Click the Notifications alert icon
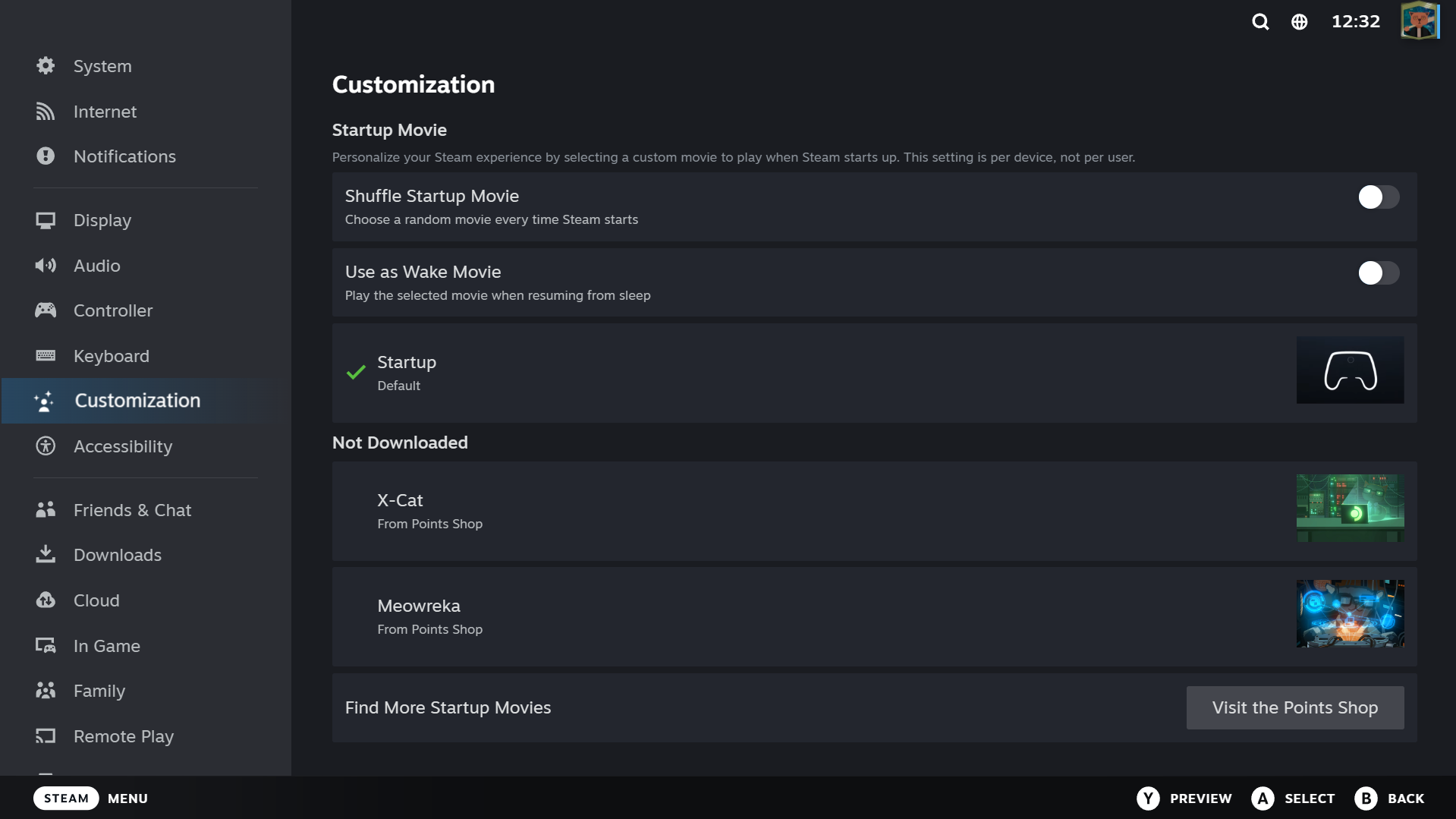This screenshot has height=819, width=1456. [x=46, y=156]
